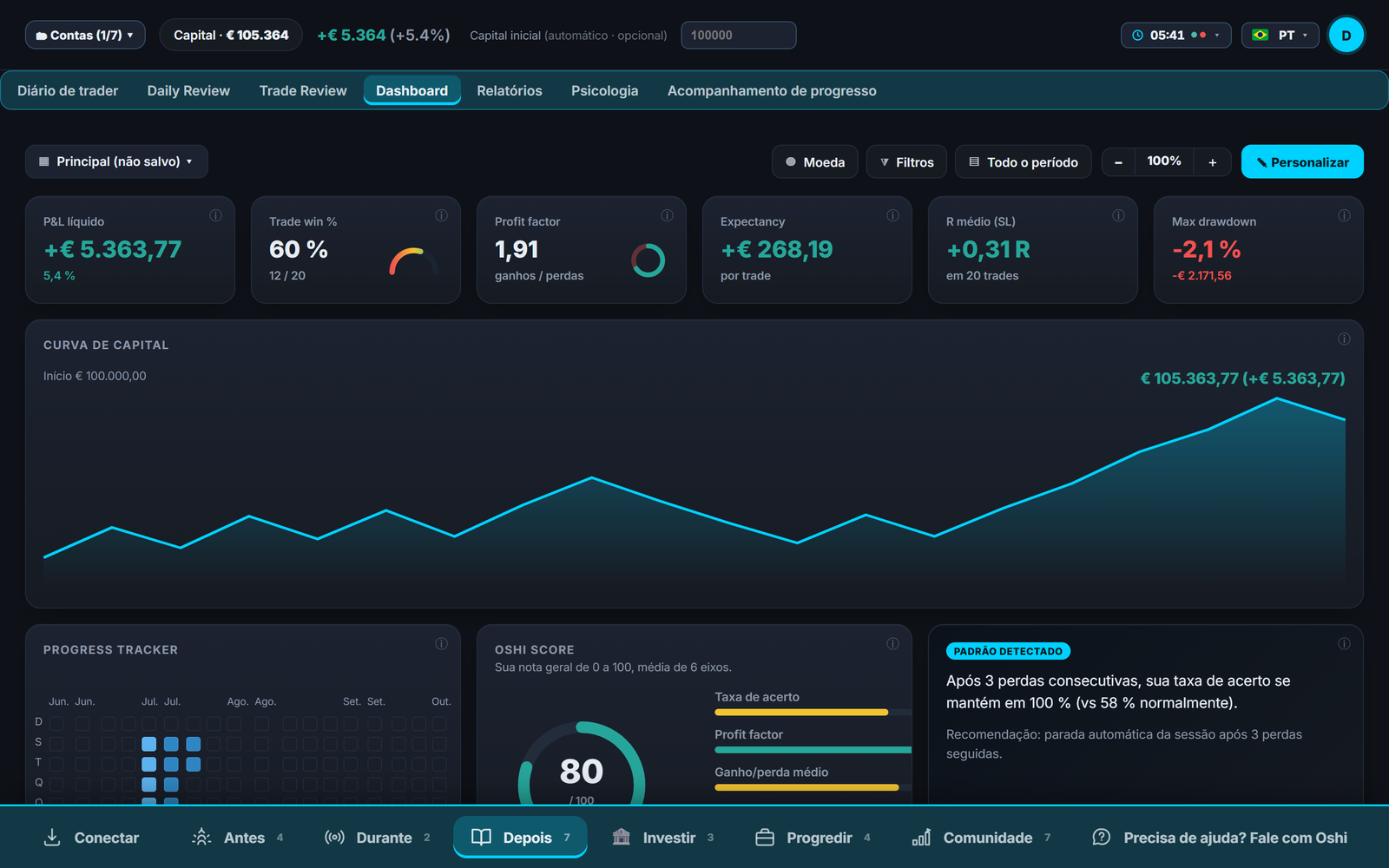The height and width of the screenshot is (868, 1389).
Task: Click info icon on Progress Tracker panel
Action: click(441, 643)
